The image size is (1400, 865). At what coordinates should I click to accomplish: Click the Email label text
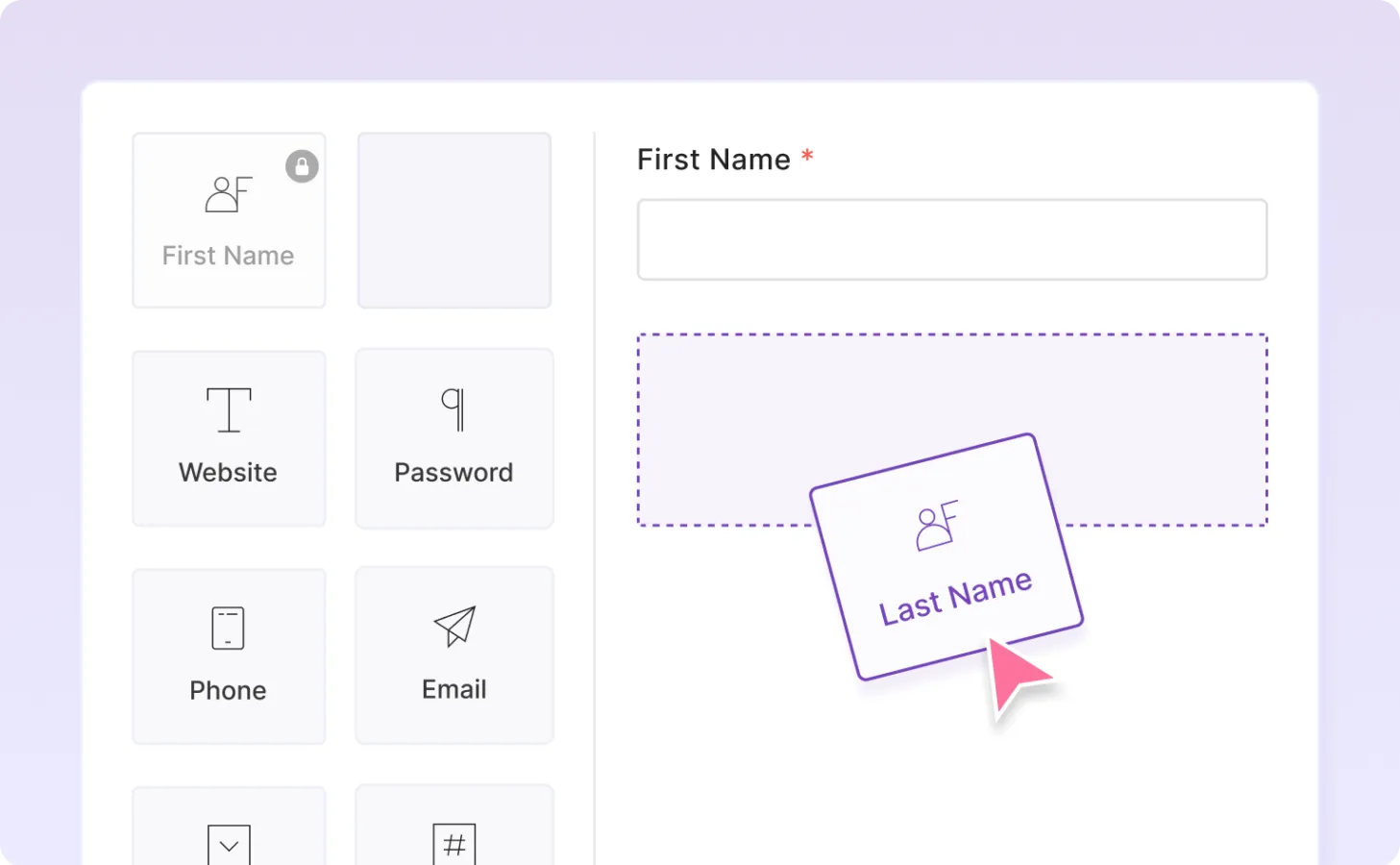(454, 690)
